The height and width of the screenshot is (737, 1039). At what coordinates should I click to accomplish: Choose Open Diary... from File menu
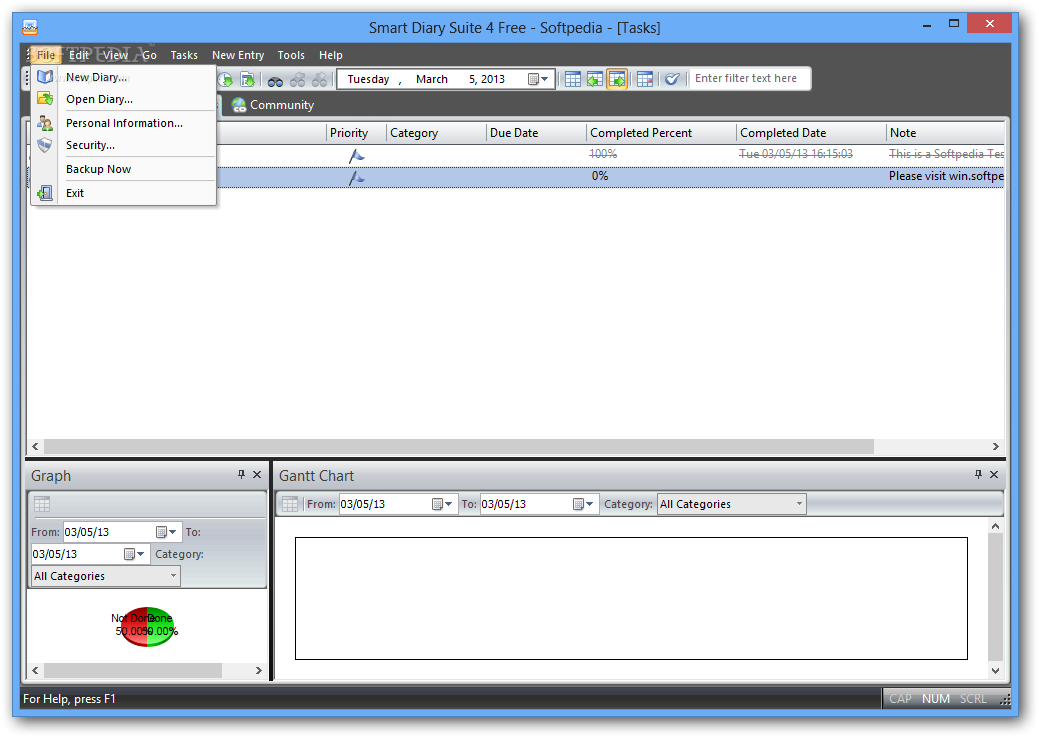(x=124, y=99)
